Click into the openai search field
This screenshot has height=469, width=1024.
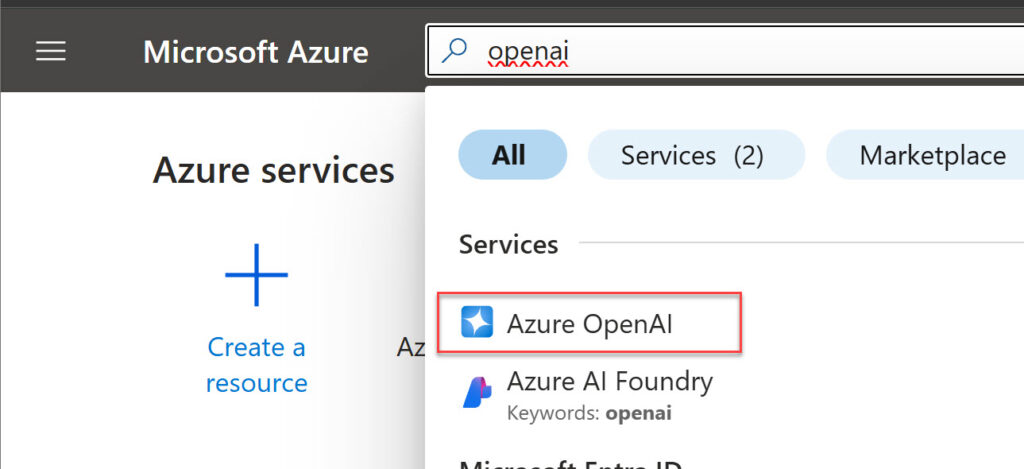[725, 51]
